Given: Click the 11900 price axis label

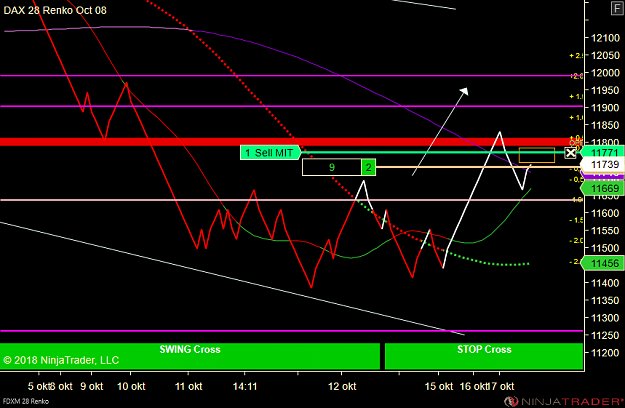Looking at the screenshot, I should tap(605, 108).
